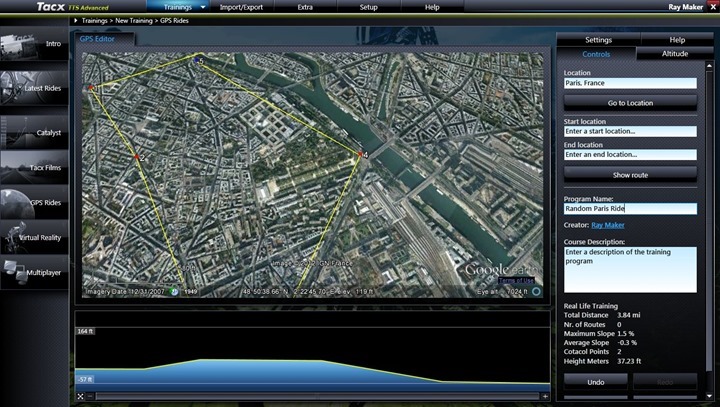Click the End location input field

pos(630,155)
